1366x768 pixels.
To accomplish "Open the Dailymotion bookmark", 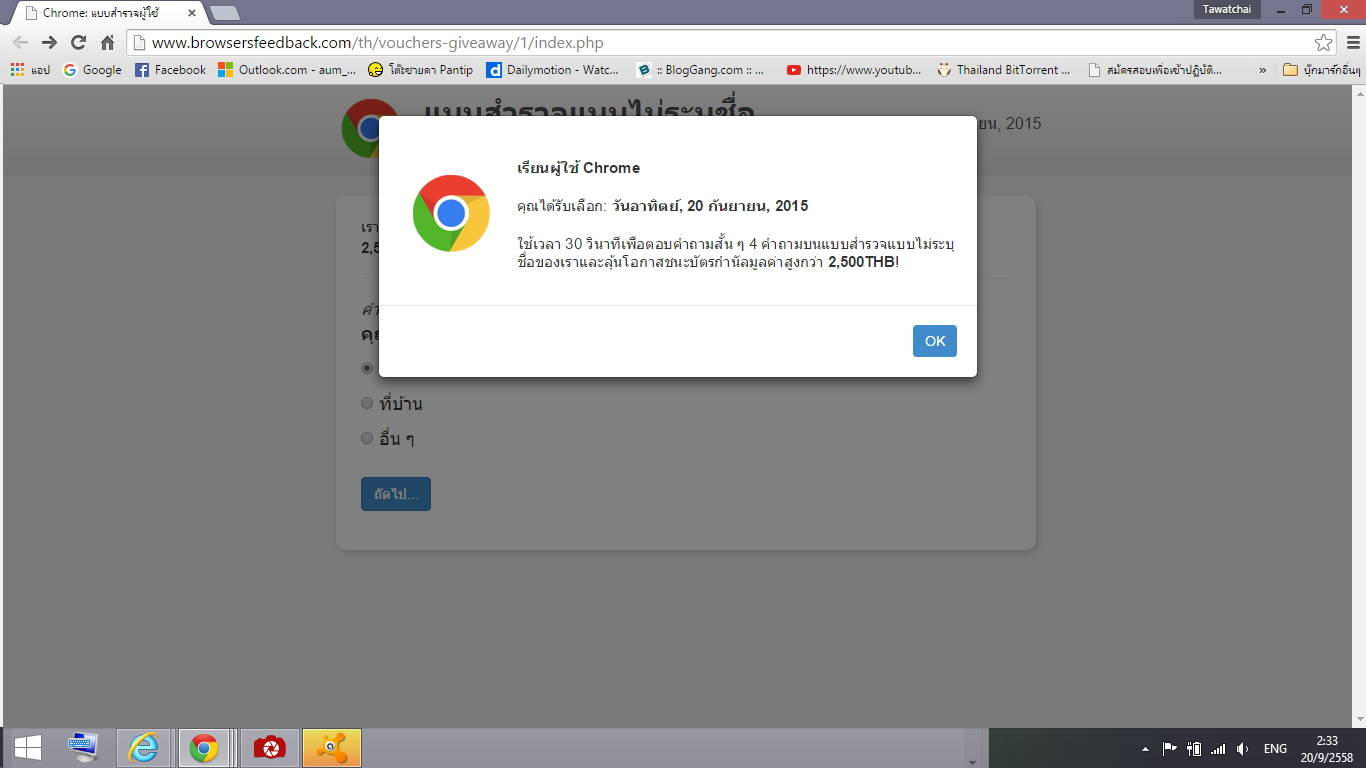I will tap(553, 70).
